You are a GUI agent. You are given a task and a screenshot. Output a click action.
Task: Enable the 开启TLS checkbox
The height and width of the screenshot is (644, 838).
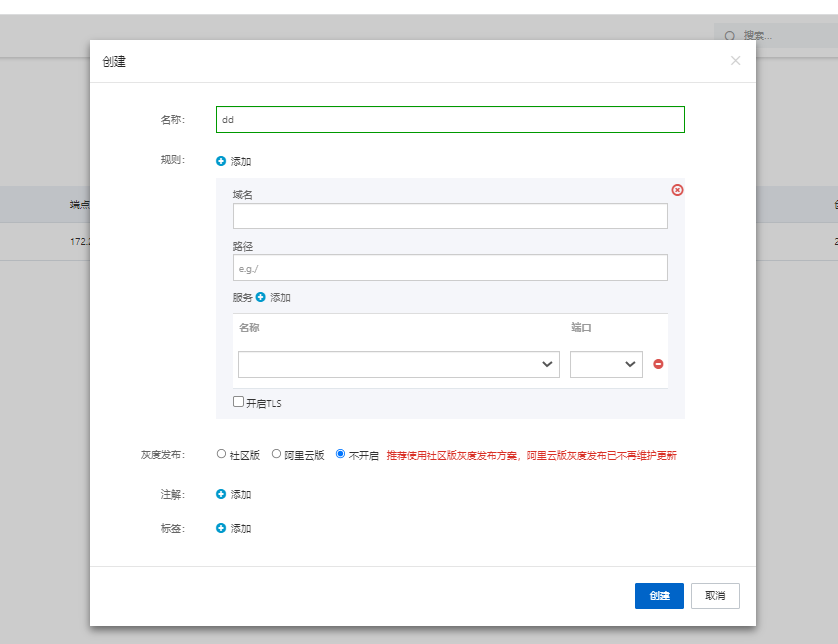point(238,402)
